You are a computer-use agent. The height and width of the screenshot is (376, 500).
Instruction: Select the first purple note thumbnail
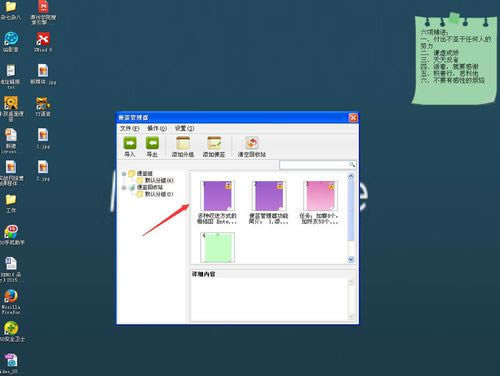217,196
